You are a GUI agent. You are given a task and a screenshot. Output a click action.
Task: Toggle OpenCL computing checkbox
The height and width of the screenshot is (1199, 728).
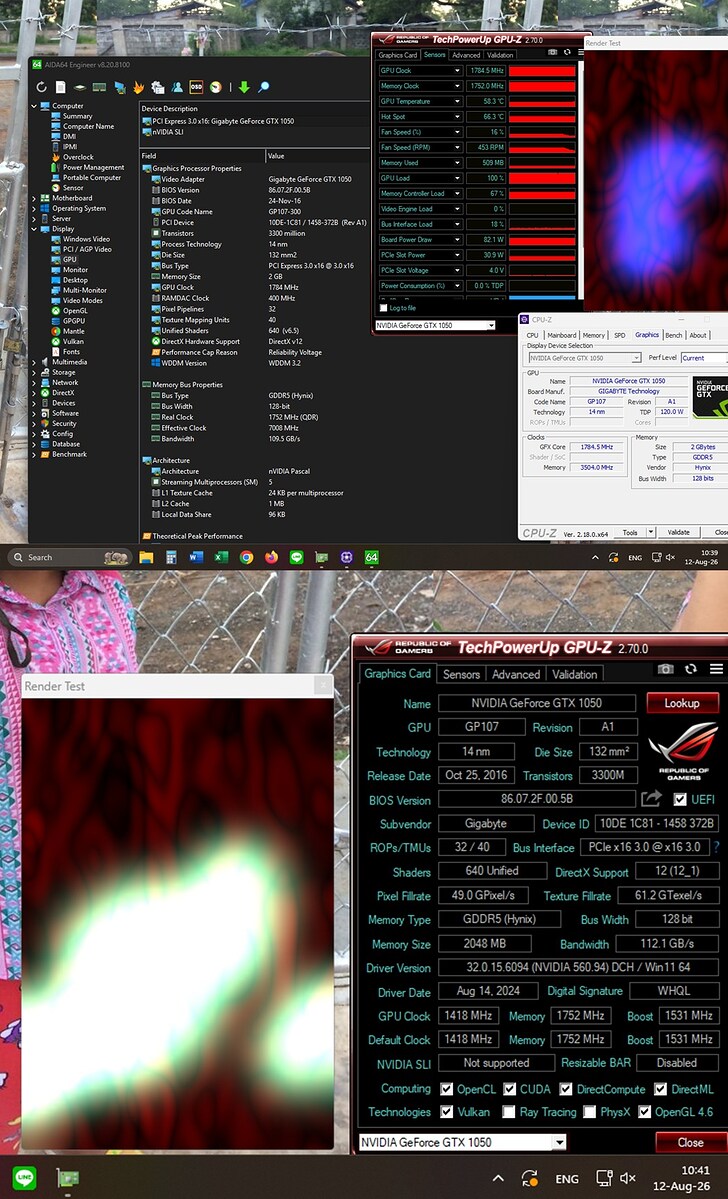[x=447, y=1089]
